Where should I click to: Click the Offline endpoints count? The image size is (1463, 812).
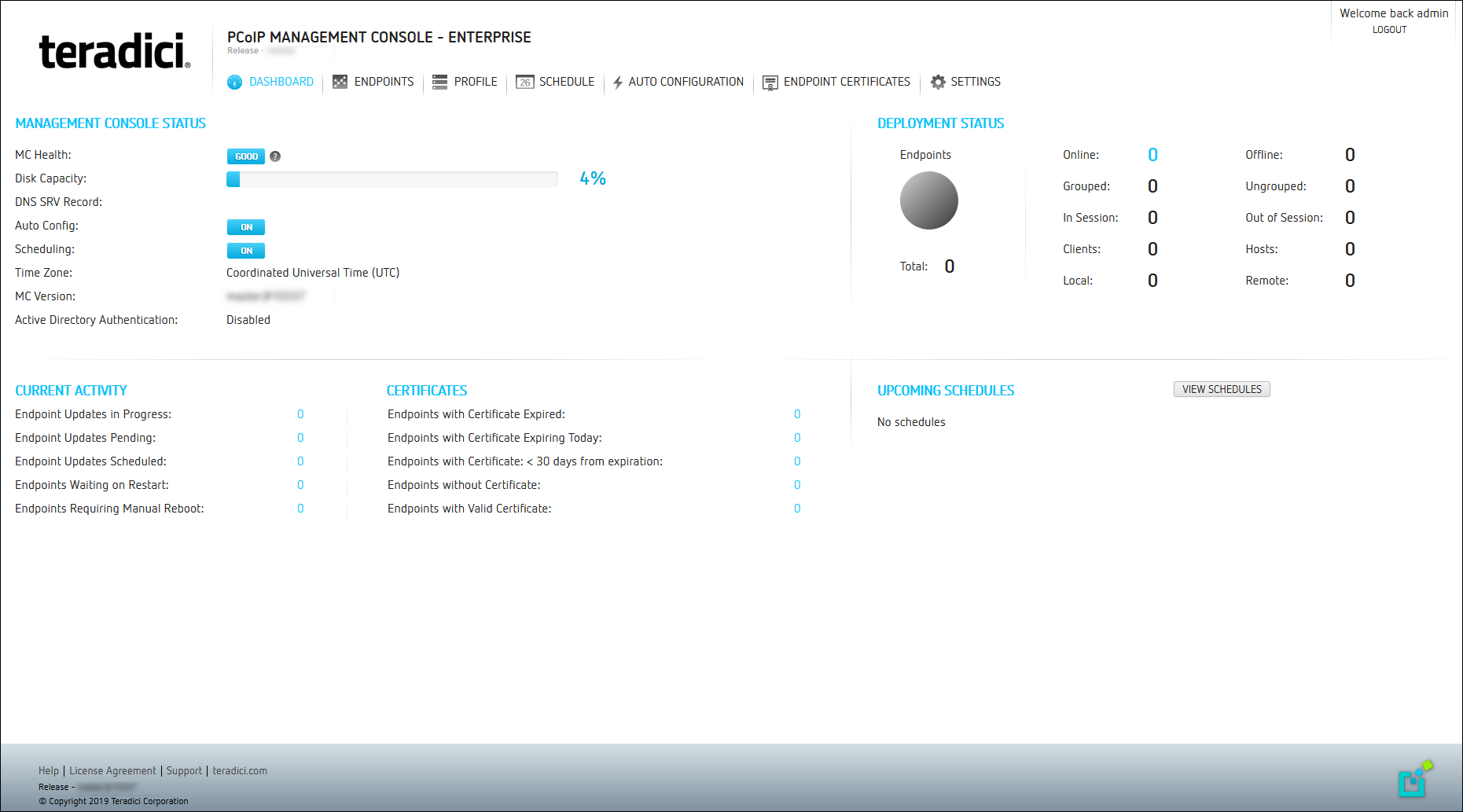point(1350,155)
